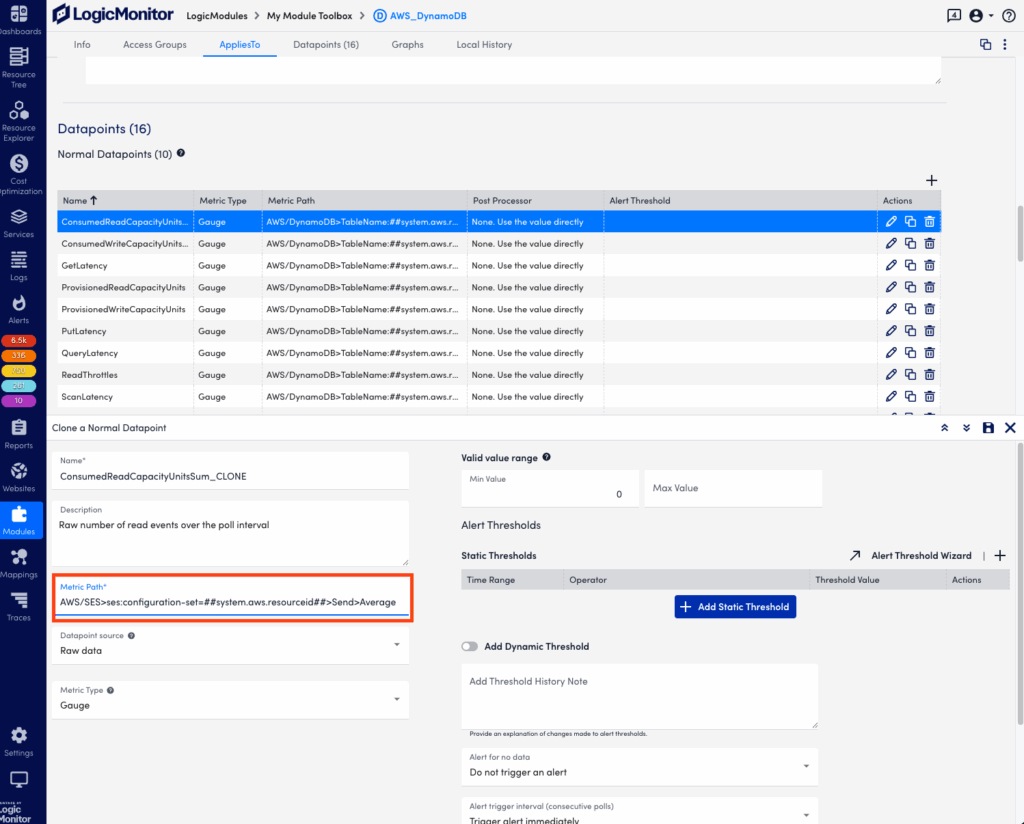Click the orange 336 alerts badge

[x=19, y=355]
